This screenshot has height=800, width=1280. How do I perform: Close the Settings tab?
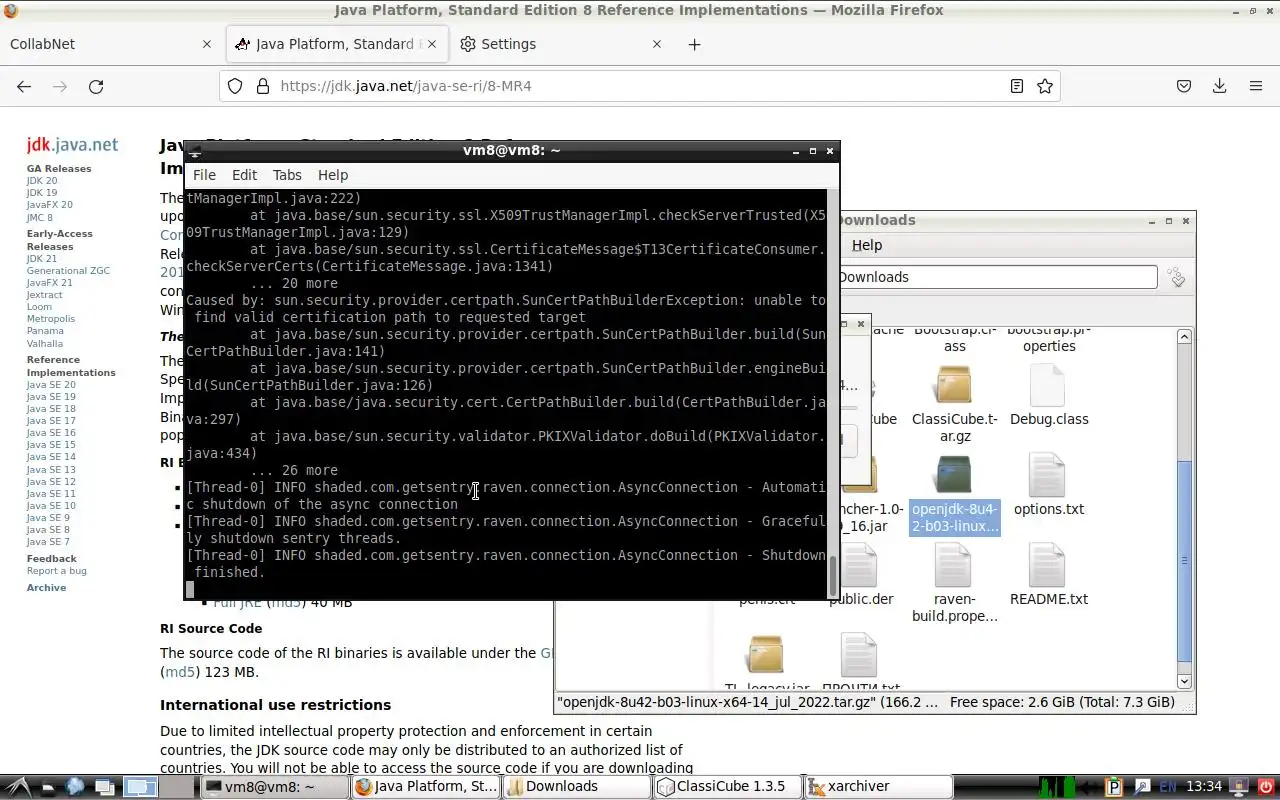pyautogui.click(x=657, y=44)
